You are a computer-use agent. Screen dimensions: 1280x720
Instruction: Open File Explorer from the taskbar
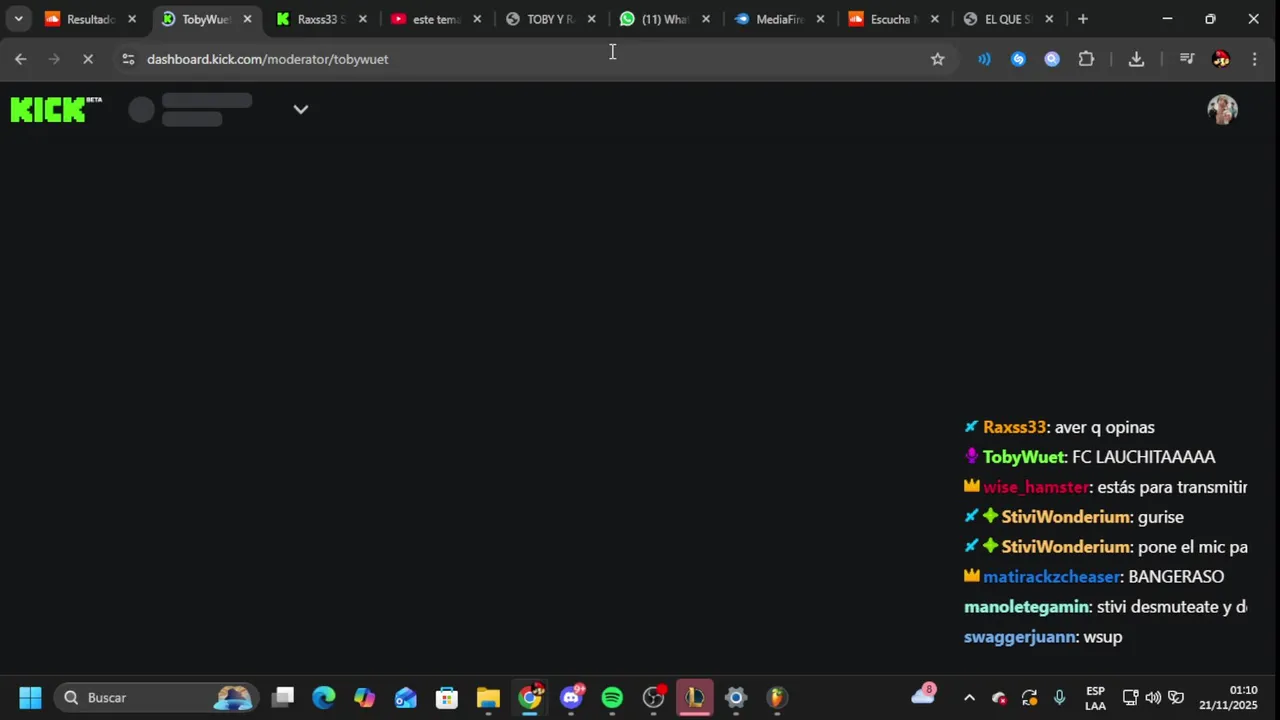[488, 697]
